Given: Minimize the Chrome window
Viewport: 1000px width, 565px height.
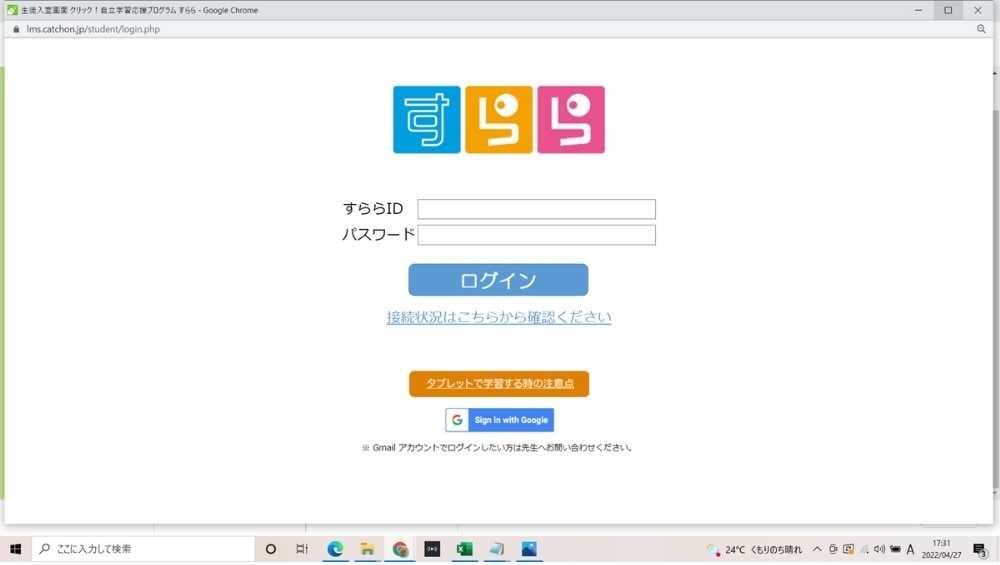Looking at the screenshot, I should tap(918, 10).
